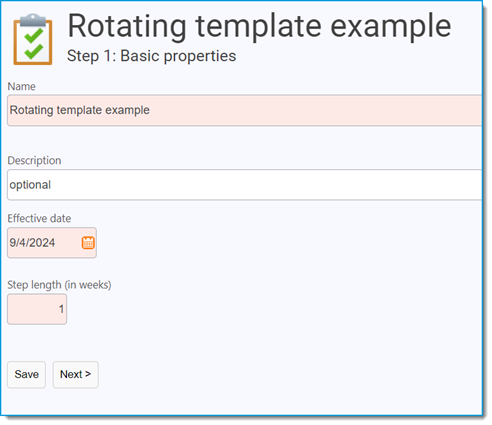
Task: Click the upper green checkmark on clipboard
Action: pos(34,36)
